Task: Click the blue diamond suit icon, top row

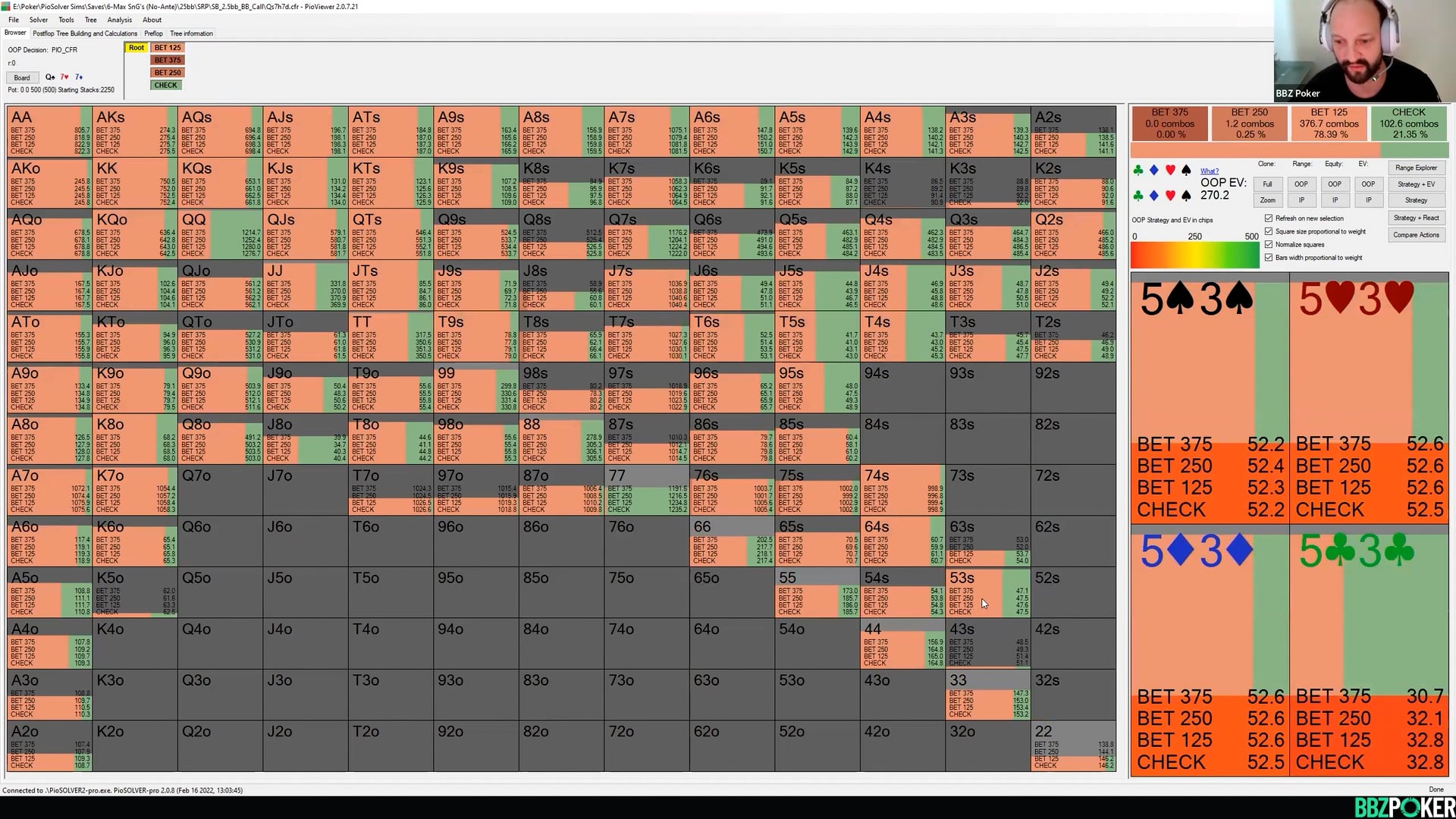Action: click(1153, 171)
